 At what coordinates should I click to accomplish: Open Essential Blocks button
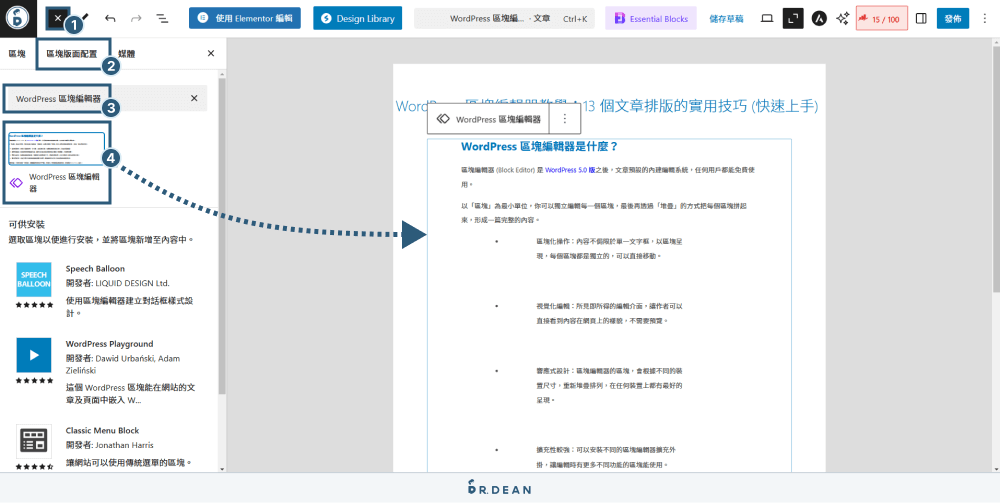click(x=651, y=18)
